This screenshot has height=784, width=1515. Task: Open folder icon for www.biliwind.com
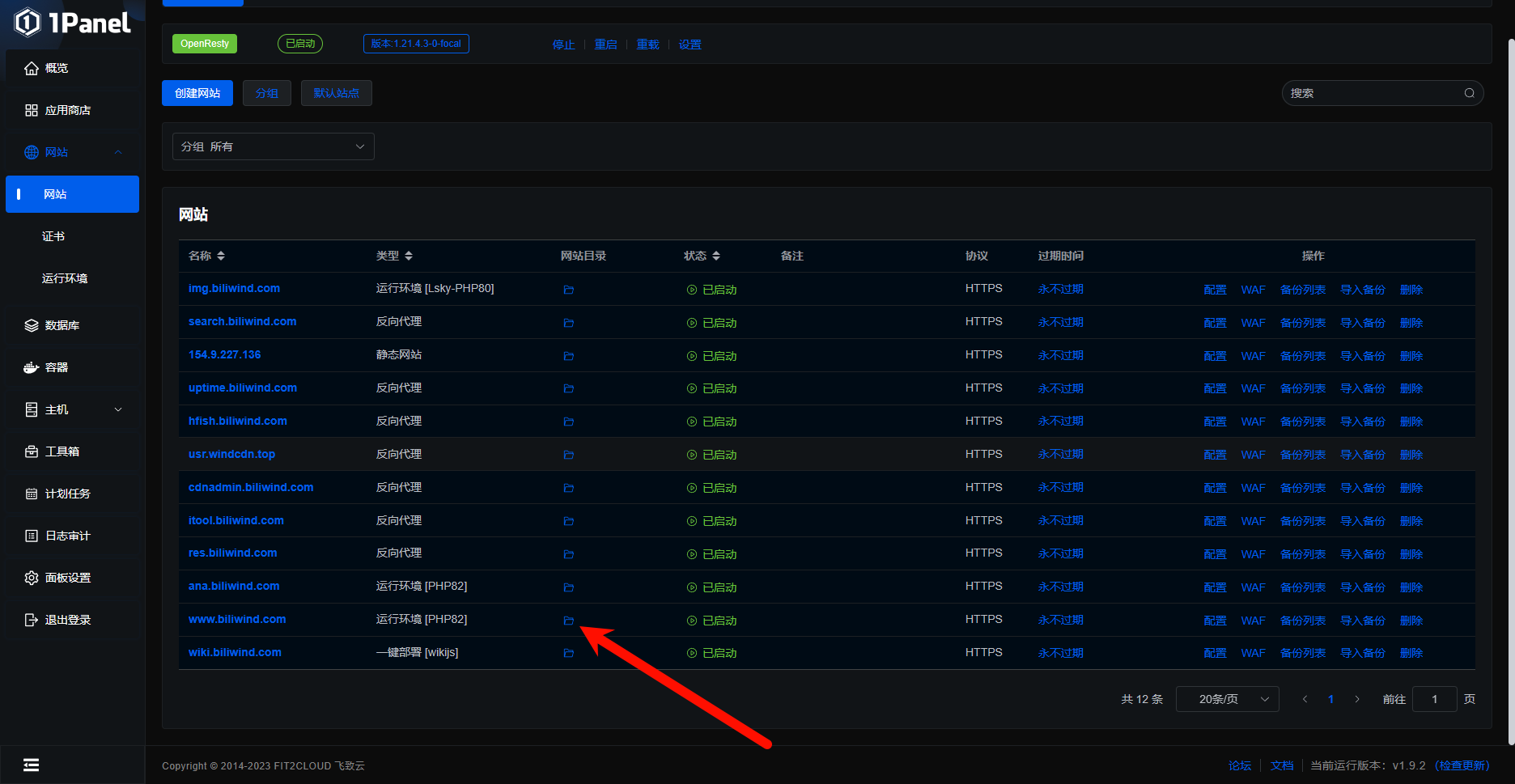coord(569,621)
